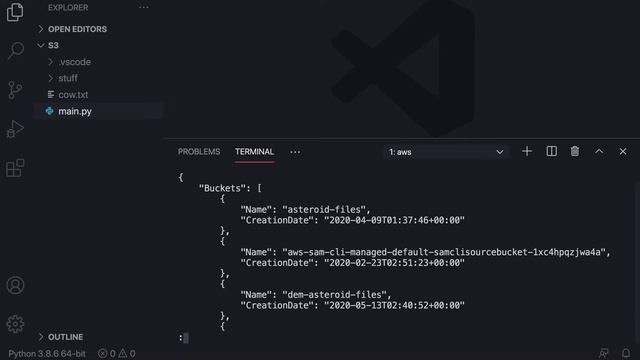This screenshot has width=640, height=360.
Task: Open the Manage gear icon
Action: pyautogui.click(x=15, y=324)
